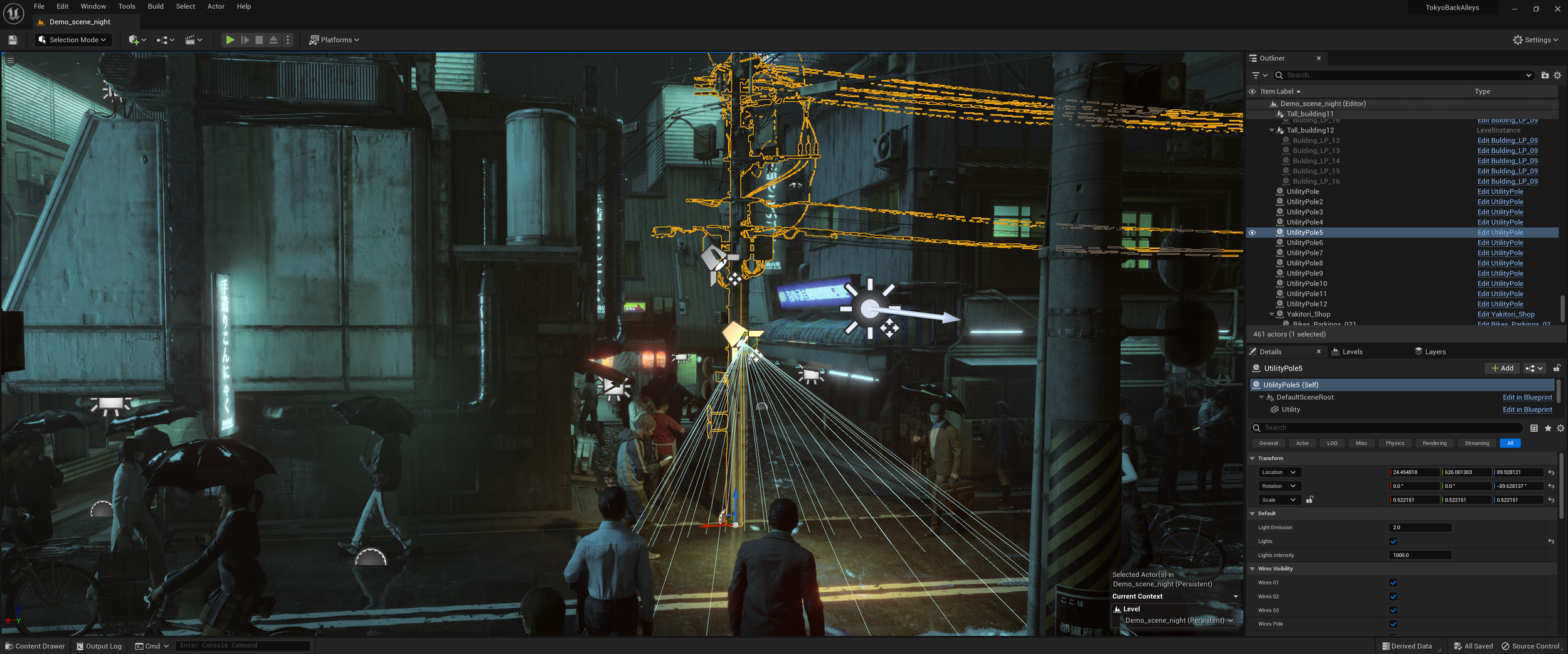Screen dimensions: 1568x654
Task: Collapse the Transform section
Action: [x=1253, y=458]
